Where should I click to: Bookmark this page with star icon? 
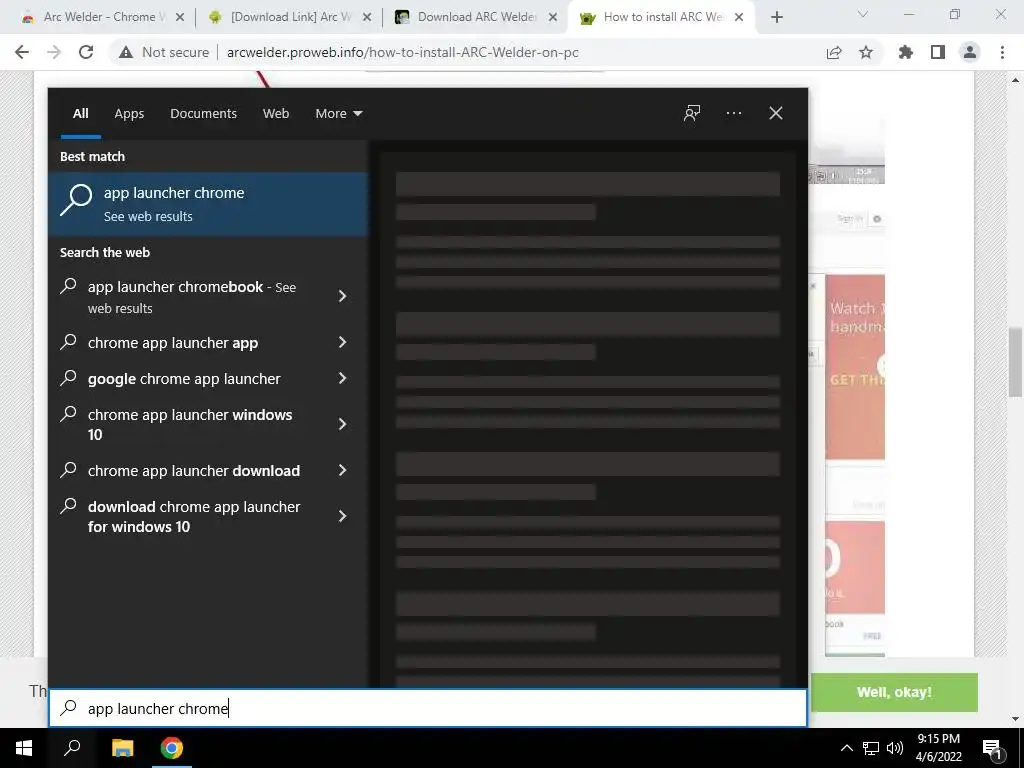[866, 52]
